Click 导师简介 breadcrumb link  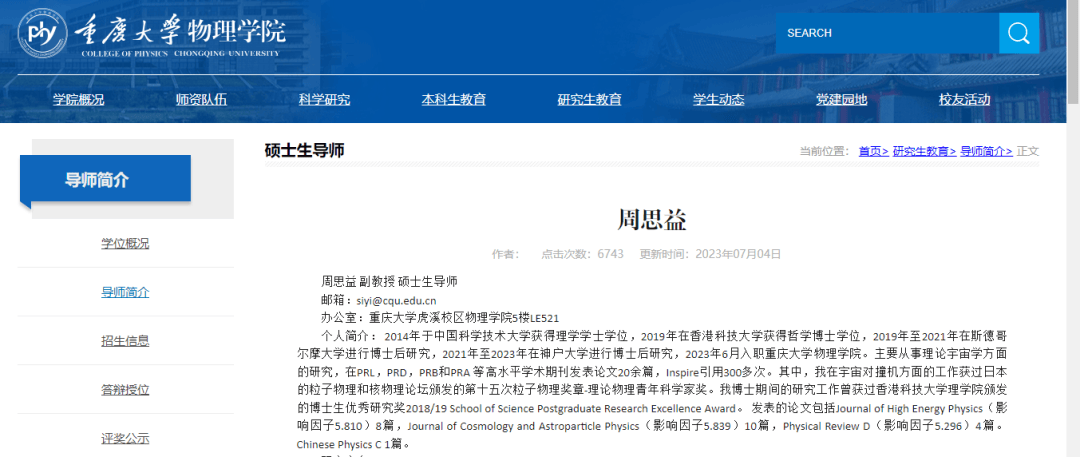click(986, 151)
